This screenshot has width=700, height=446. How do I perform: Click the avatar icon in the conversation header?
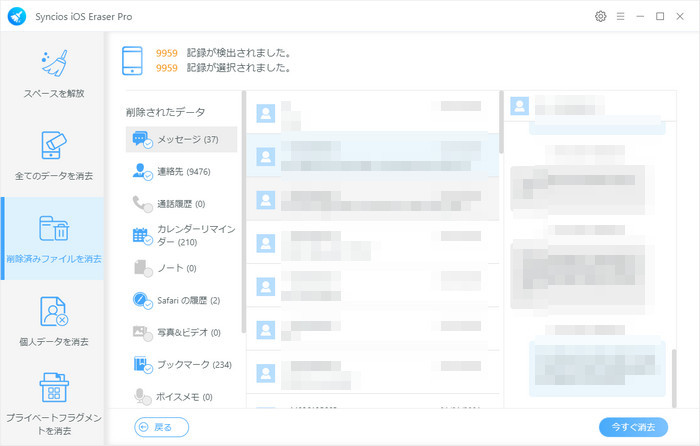pos(519,106)
